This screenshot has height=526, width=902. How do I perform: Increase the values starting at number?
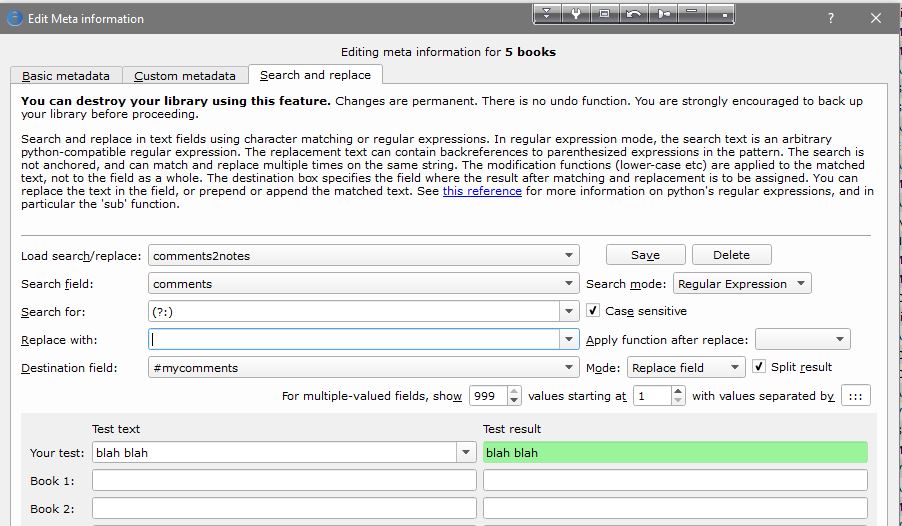678,391
